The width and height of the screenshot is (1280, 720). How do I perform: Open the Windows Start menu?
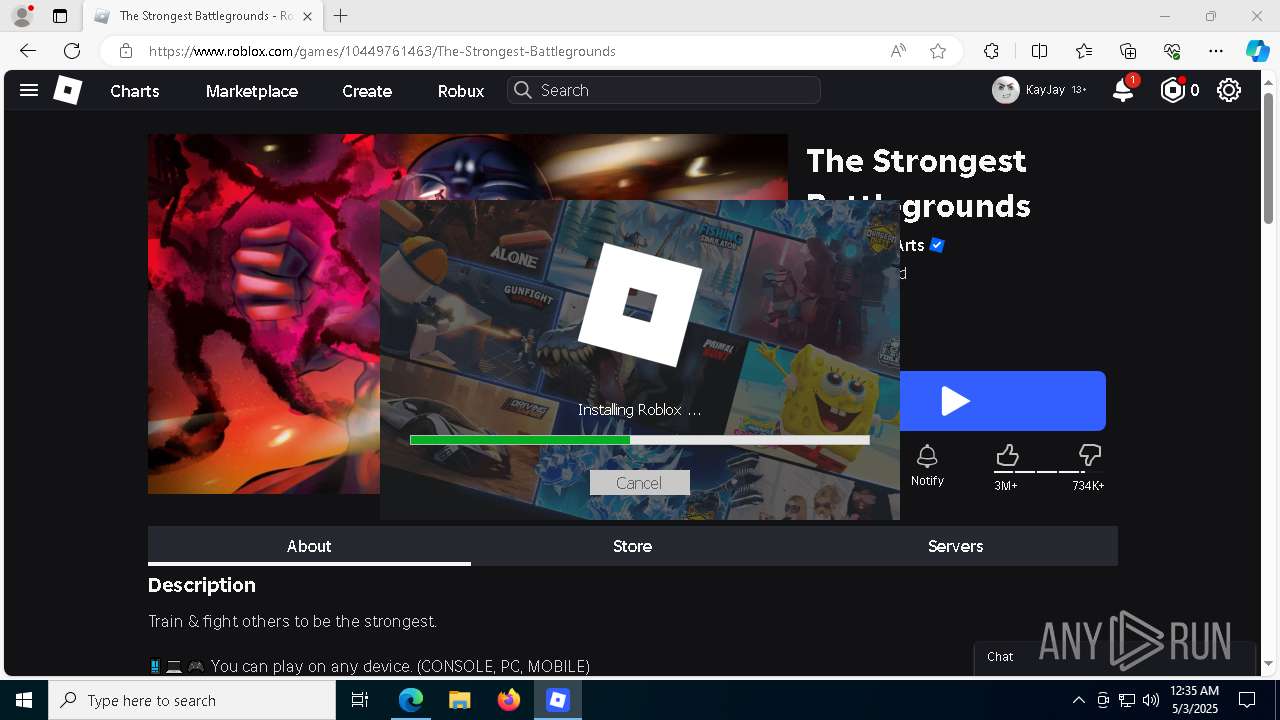(24, 700)
